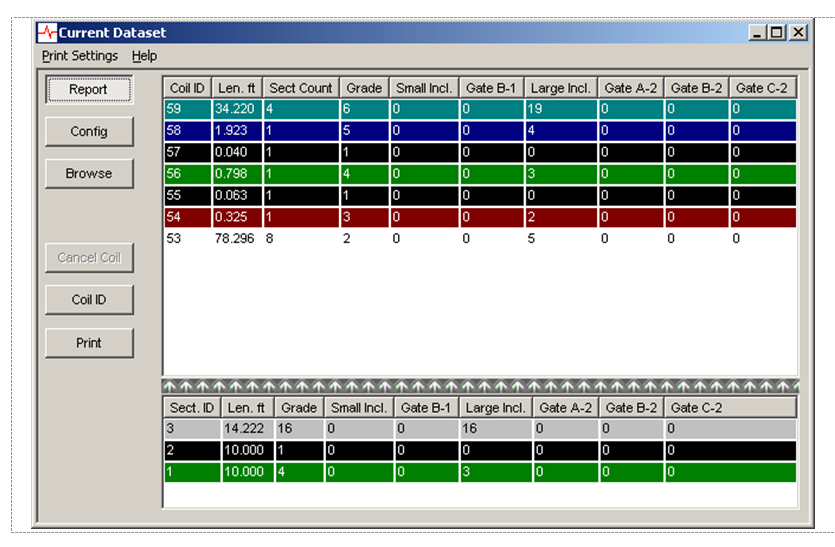Click the Coil ID button
The width and height of the screenshot is (835, 547).
[x=89, y=300]
